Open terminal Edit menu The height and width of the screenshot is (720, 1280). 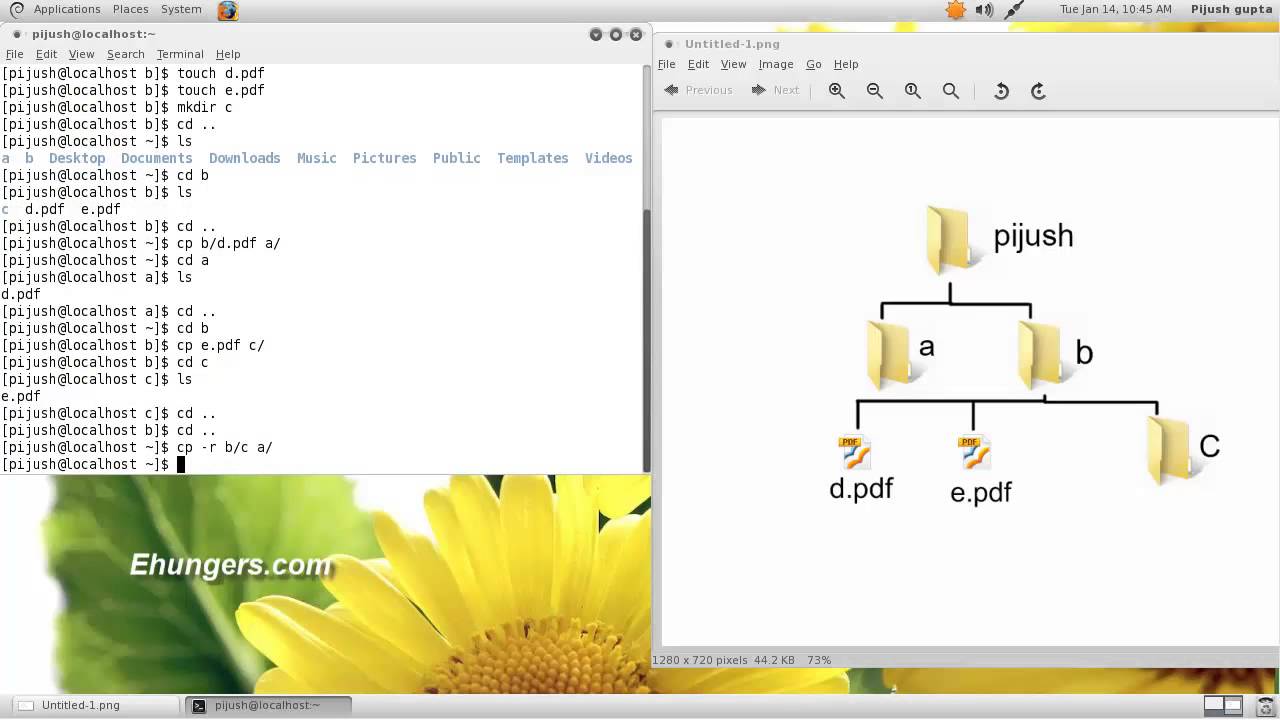click(x=47, y=54)
